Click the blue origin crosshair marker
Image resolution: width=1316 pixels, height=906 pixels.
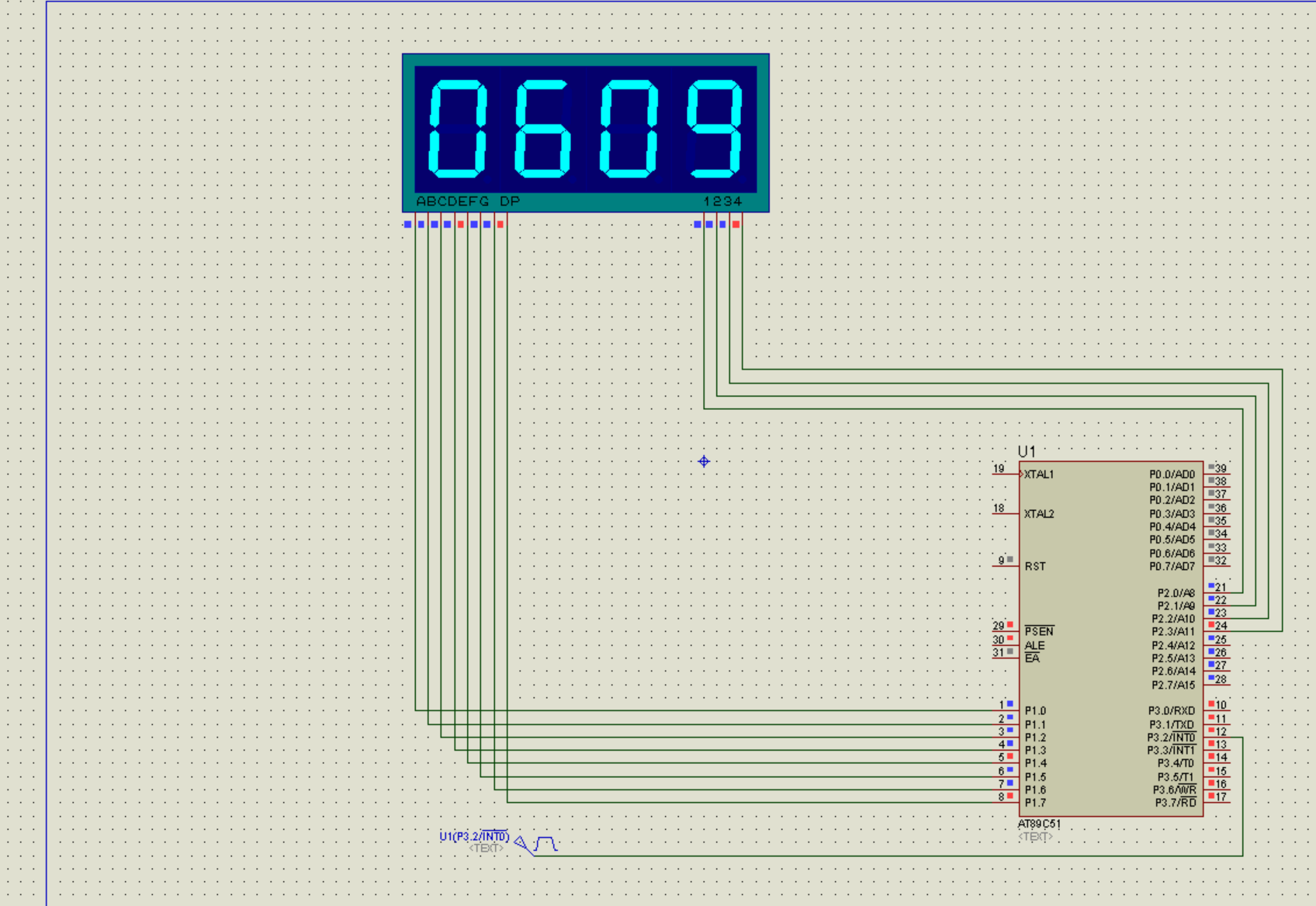[704, 461]
